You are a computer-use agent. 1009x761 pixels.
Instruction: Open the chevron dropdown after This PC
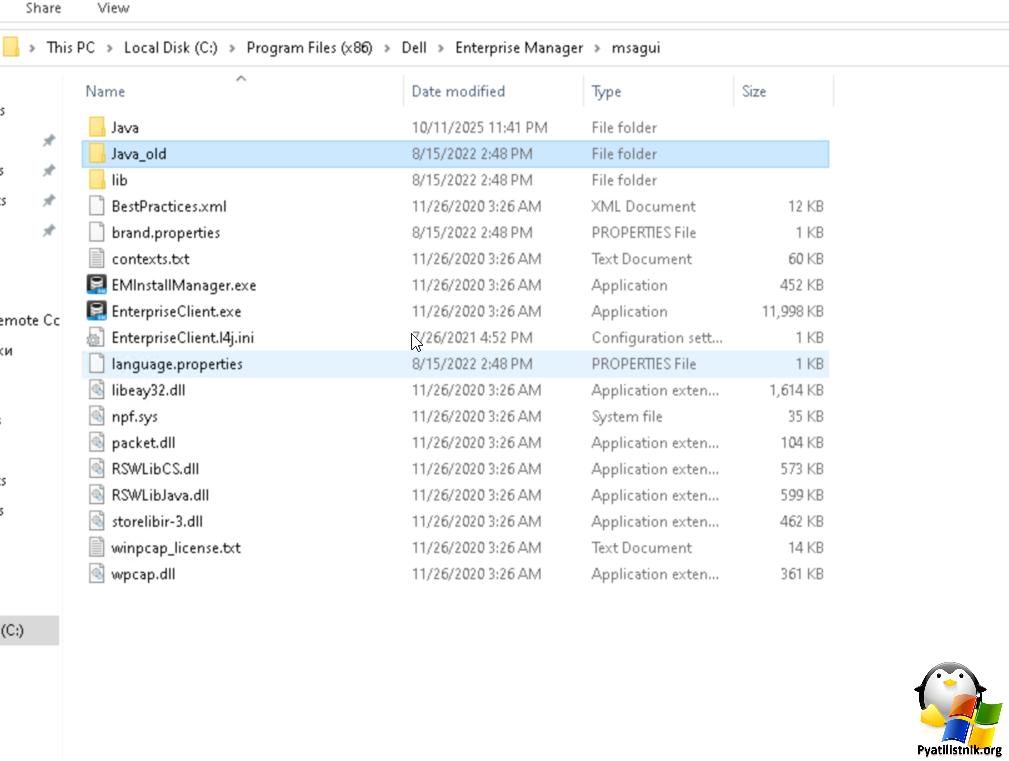(x=110, y=48)
